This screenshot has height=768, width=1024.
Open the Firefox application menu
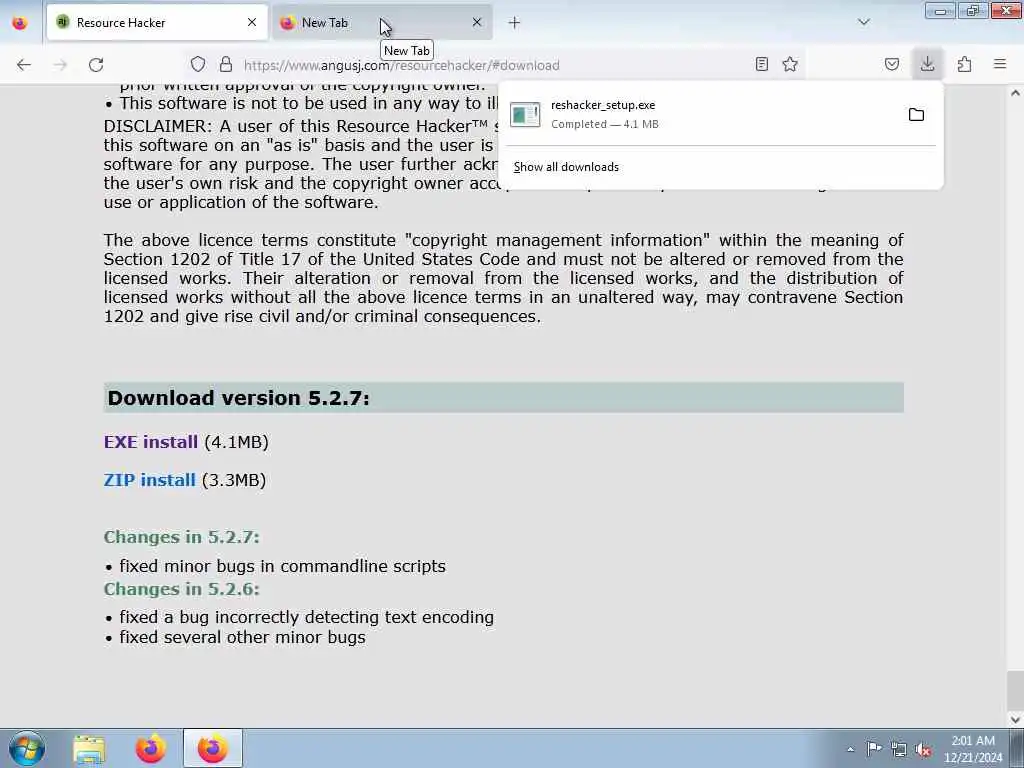(1000, 64)
